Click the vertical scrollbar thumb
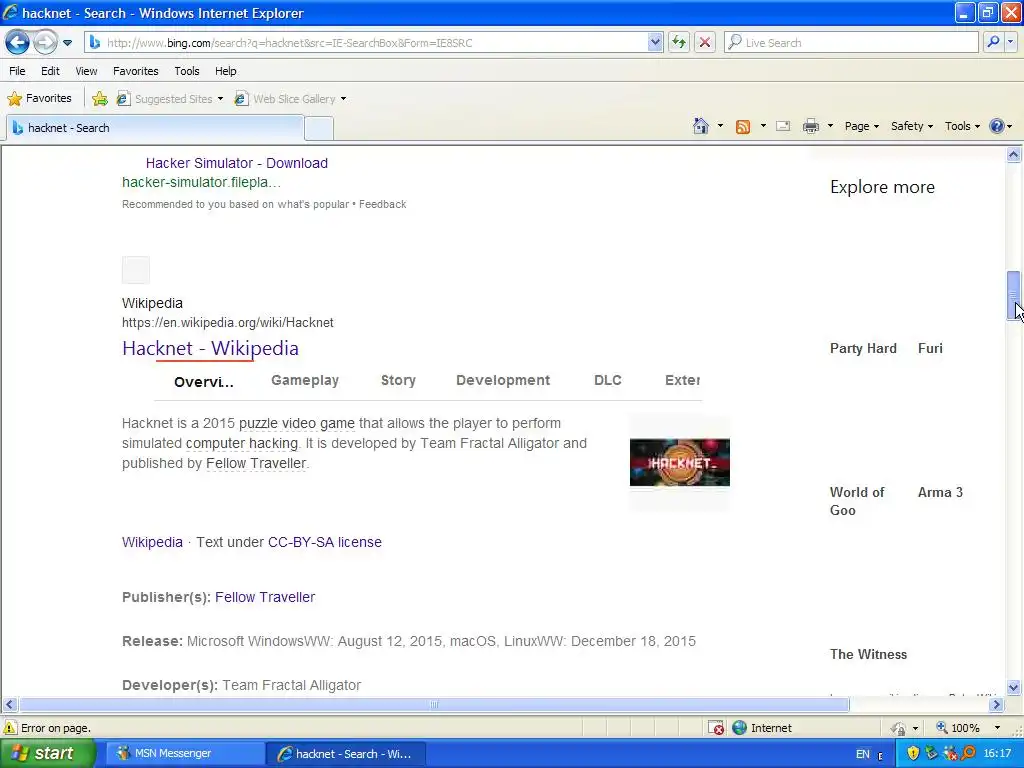1024x768 pixels. 1014,295
